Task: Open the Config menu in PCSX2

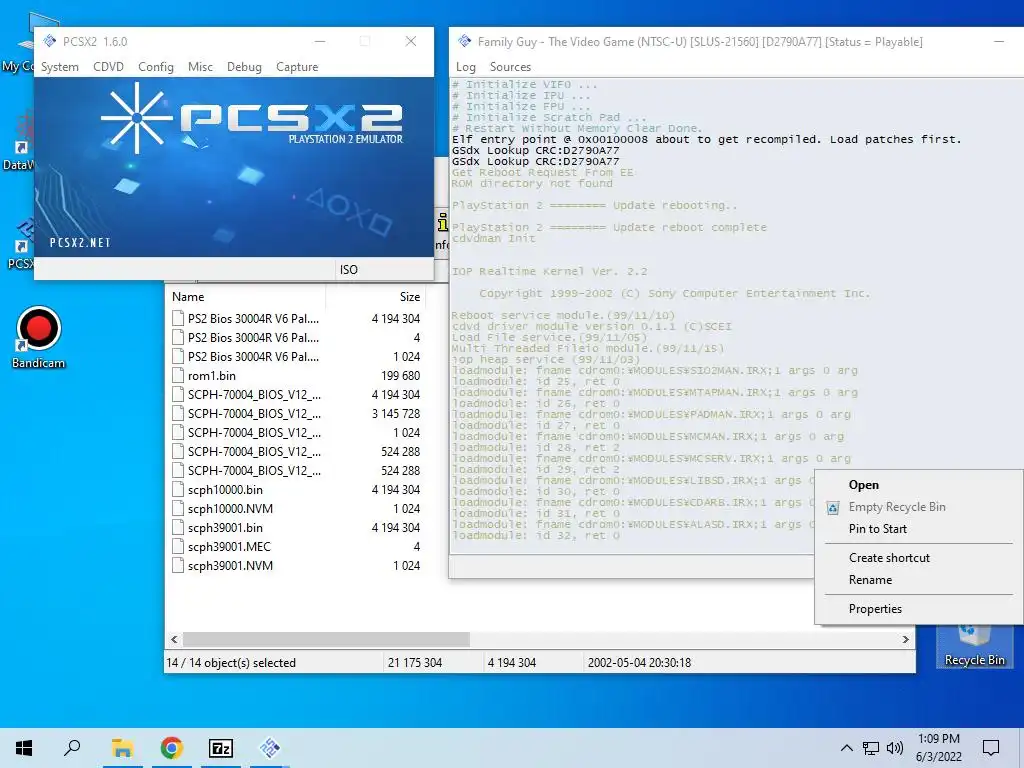Action: point(155,67)
